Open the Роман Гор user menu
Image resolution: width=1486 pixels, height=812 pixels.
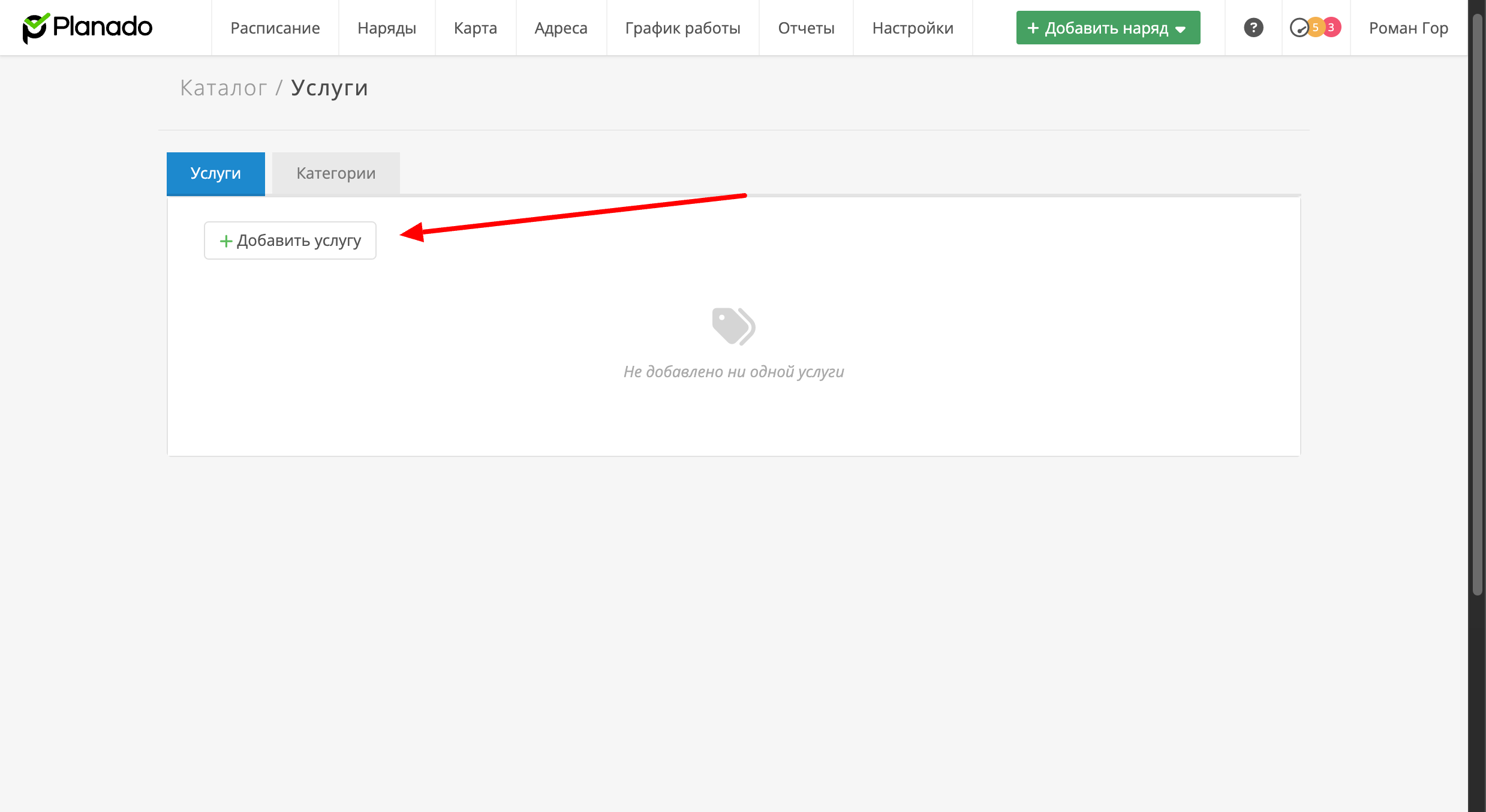pos(1408,28)
